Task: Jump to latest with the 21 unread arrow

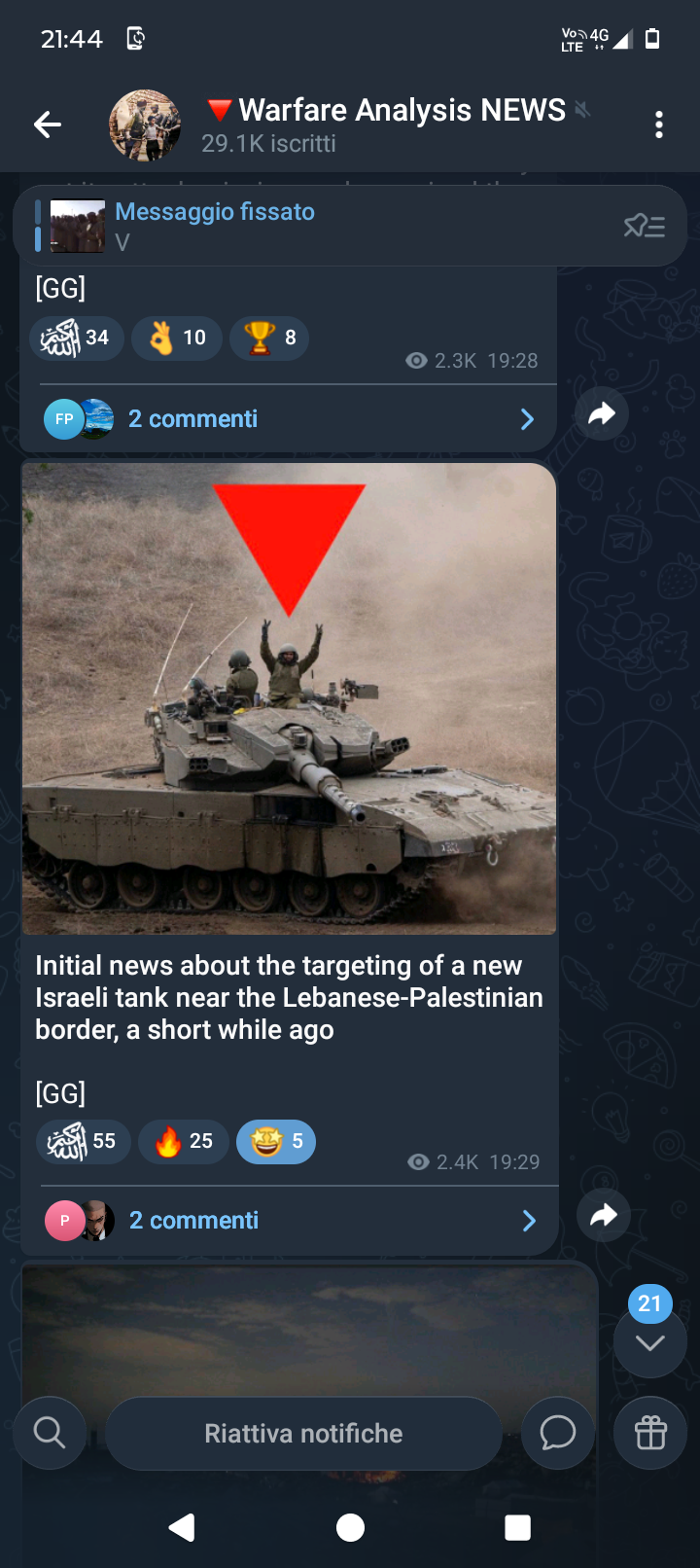Action: point(650,1341)
